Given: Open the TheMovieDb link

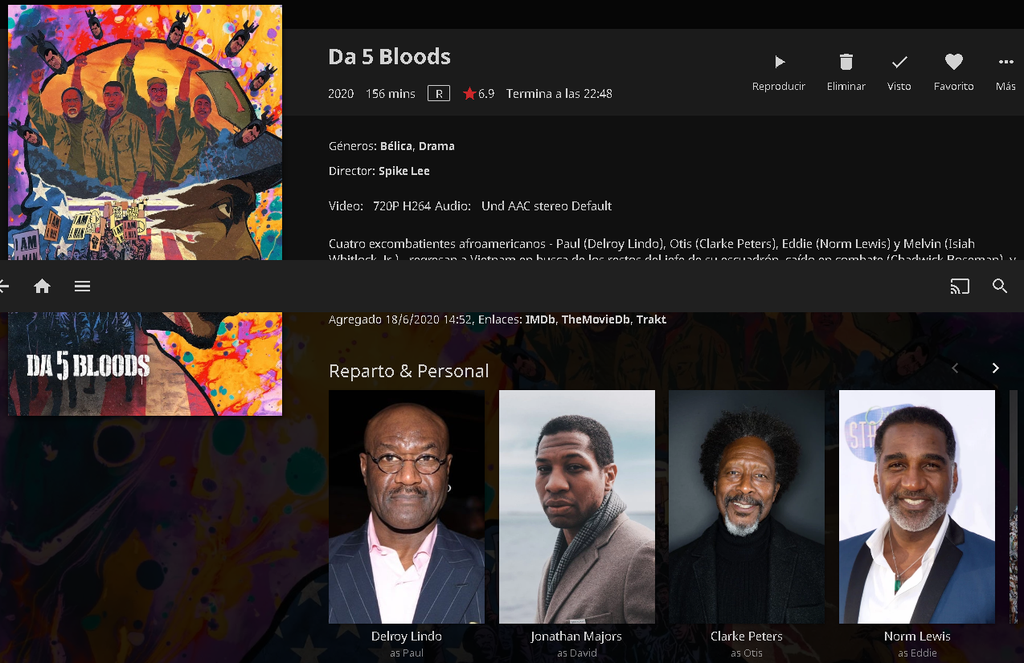Looking at the screenshot, I should [596, 319].
